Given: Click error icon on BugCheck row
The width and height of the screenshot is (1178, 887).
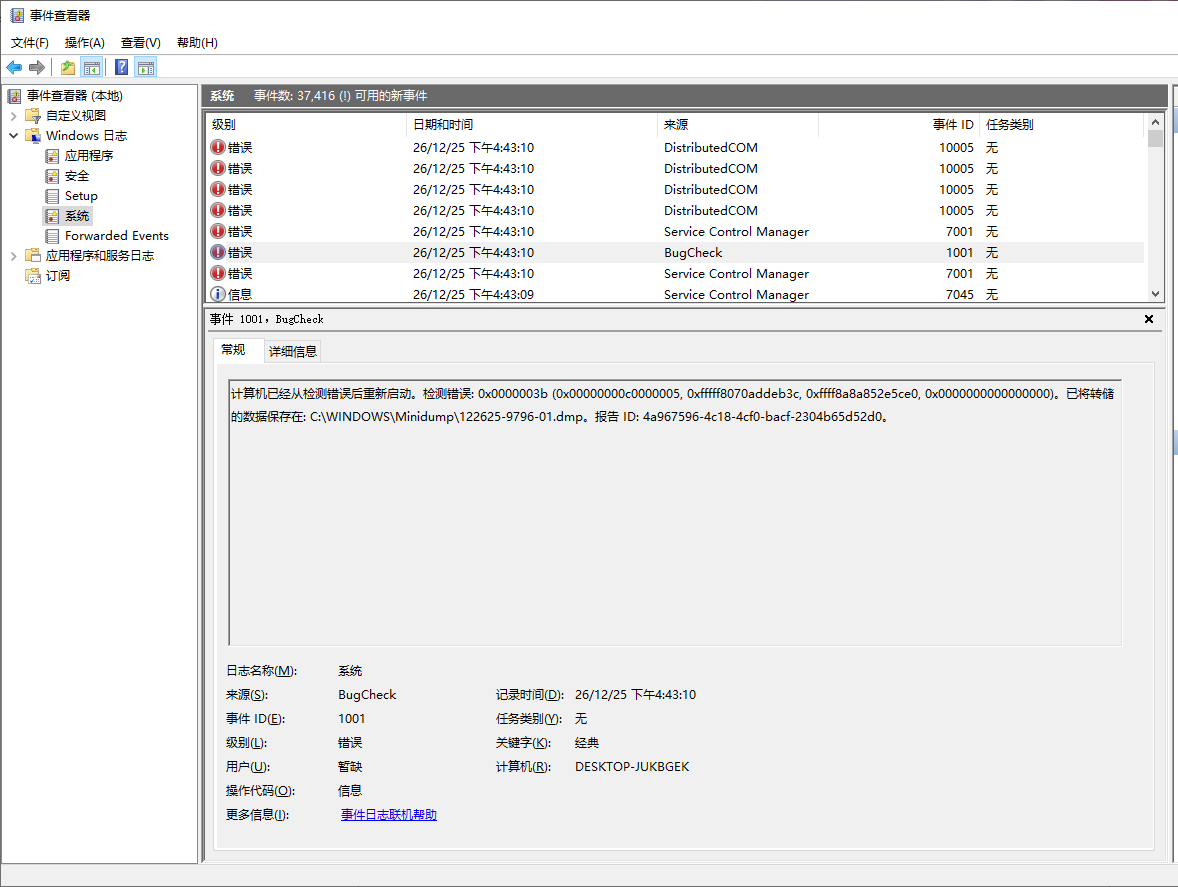Looking at the screenshot, I should tap(218, 252).
